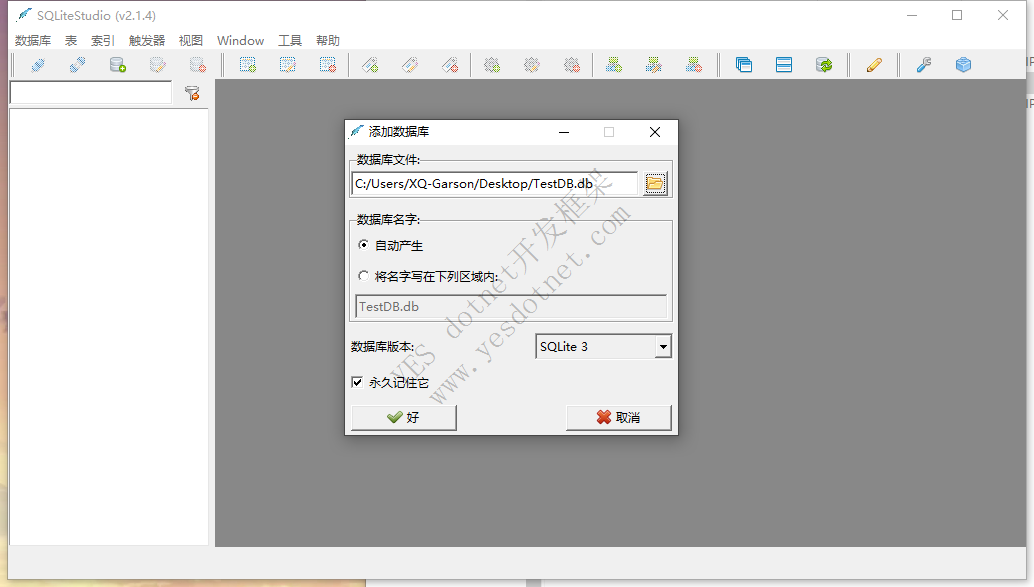Screen dimensions: 1034x587
Task: Click the create index toolbar icon
Action: 370,65
